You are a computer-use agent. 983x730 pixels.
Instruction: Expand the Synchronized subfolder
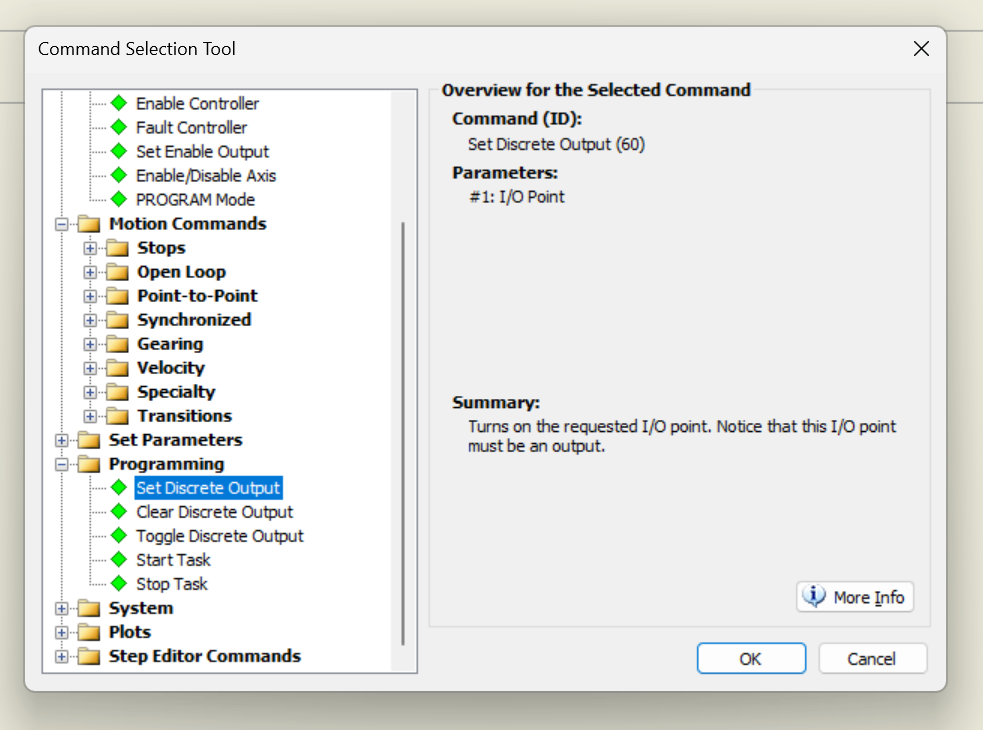click(x=90, y=320)
